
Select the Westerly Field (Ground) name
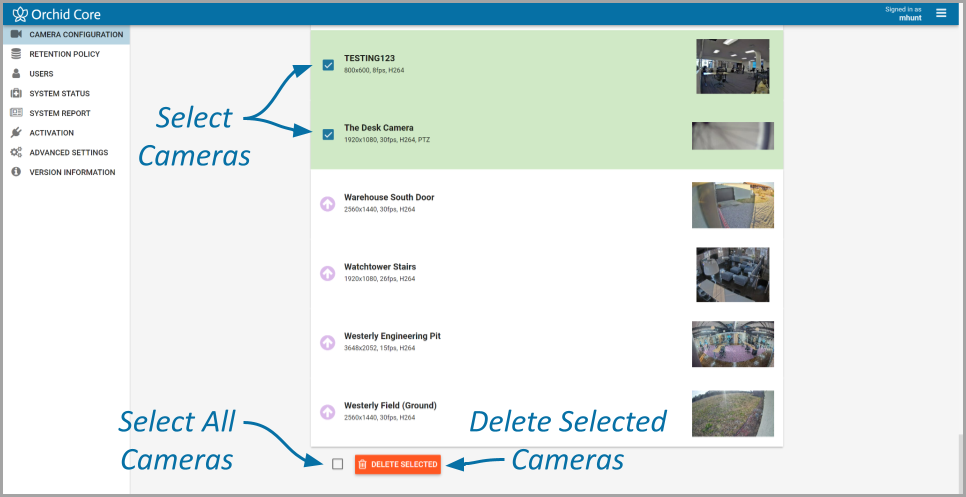point(390,405)
